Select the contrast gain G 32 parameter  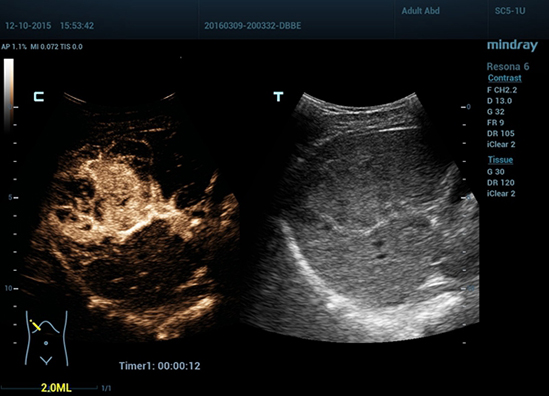[x=495, y=112]
